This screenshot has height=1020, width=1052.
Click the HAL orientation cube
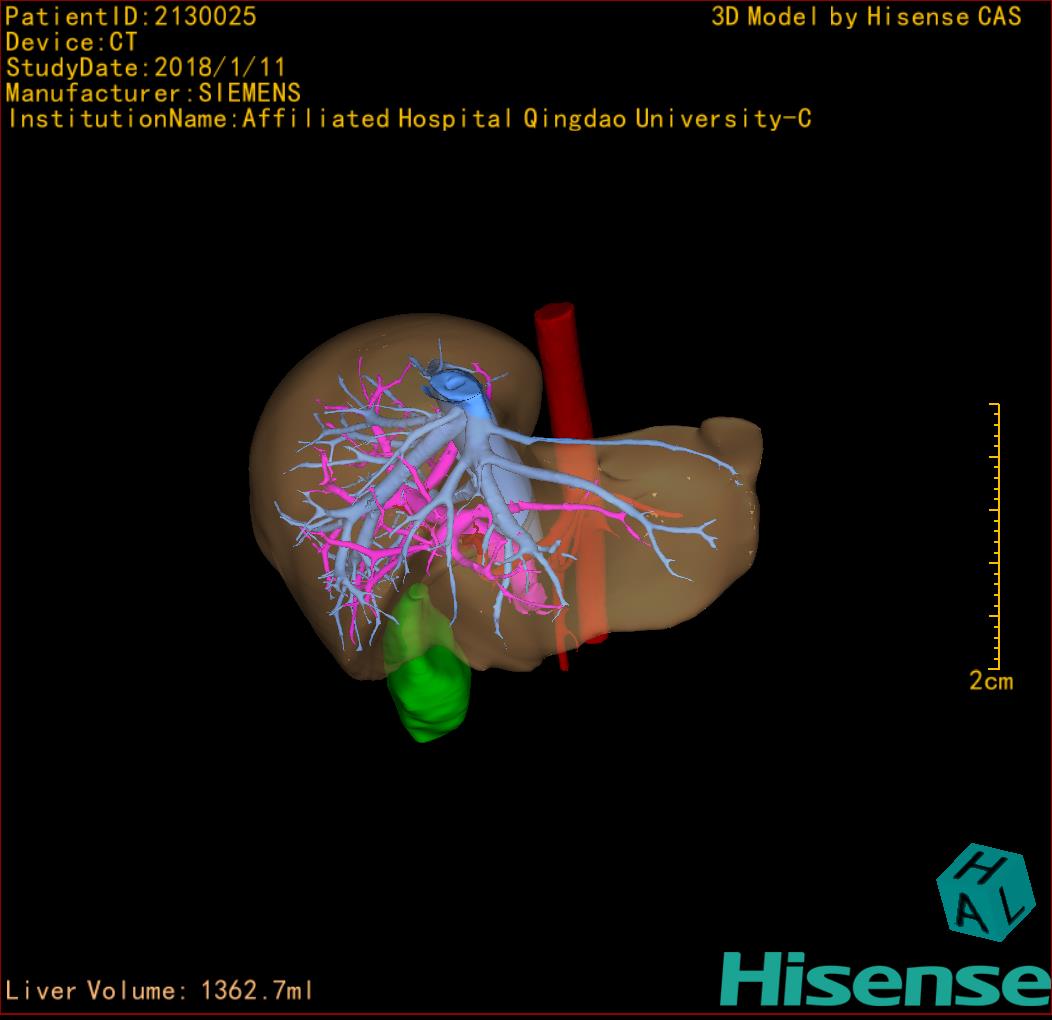pos(985,892)
